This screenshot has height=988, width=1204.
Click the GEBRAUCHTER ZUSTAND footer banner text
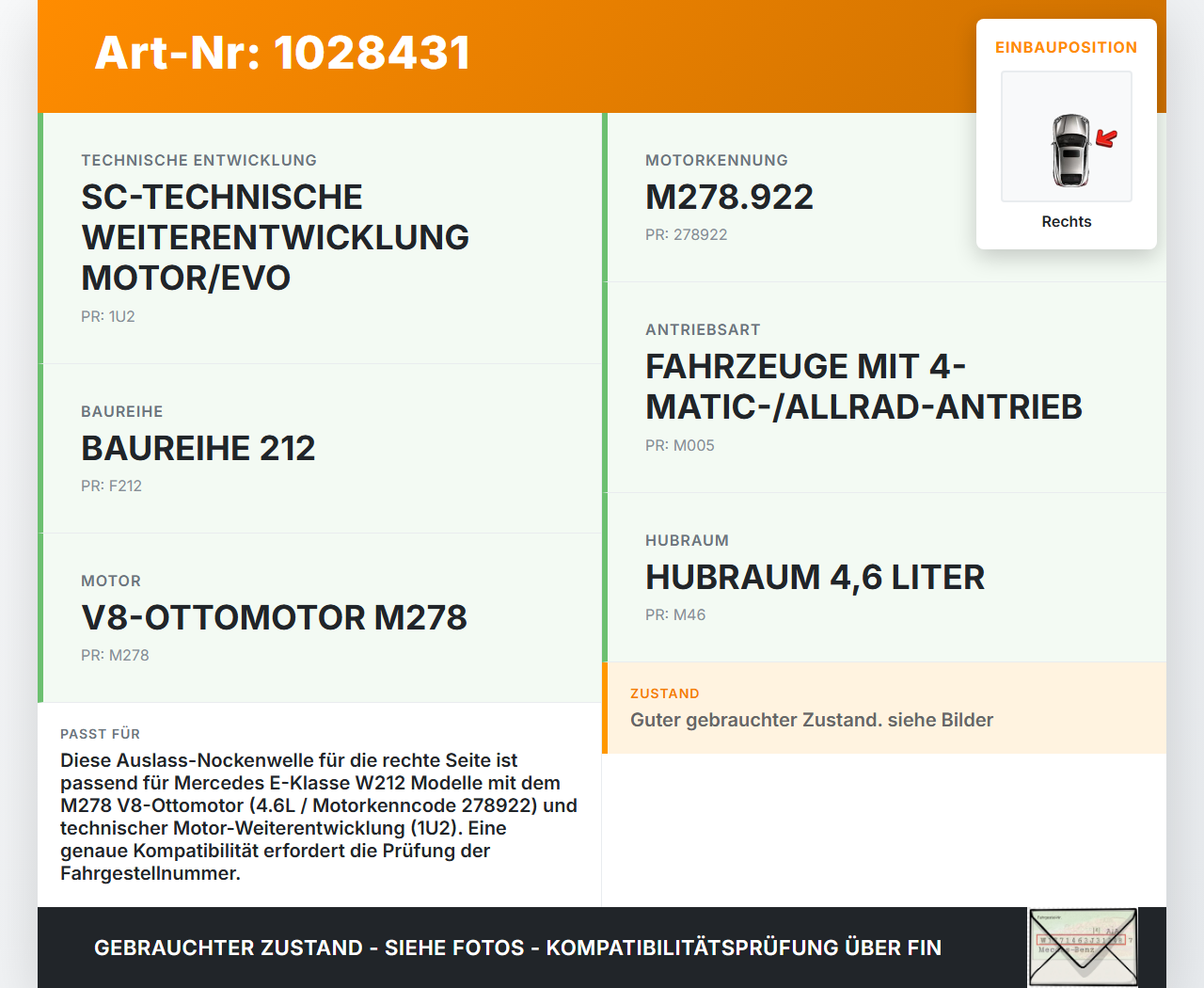[x=517, y=948]
